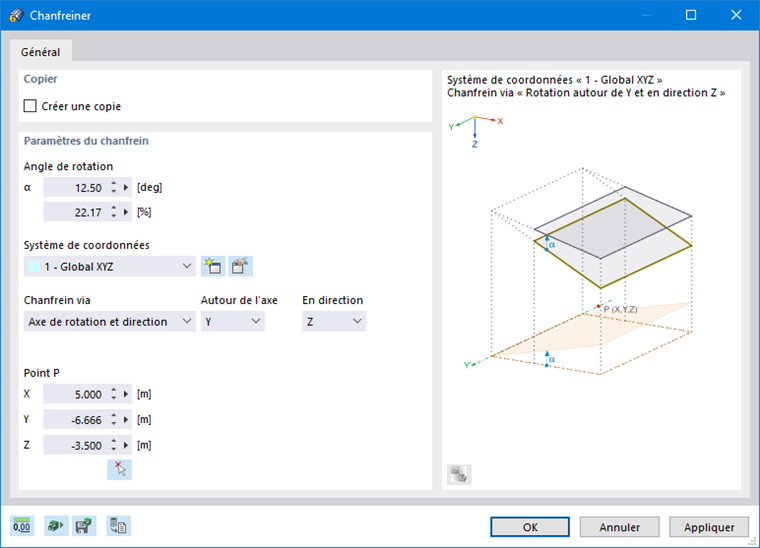The height and width of the screenshot is (548, 760).
Task: Close the Chanfreiner dialog
Action: (x=736, y=16)
